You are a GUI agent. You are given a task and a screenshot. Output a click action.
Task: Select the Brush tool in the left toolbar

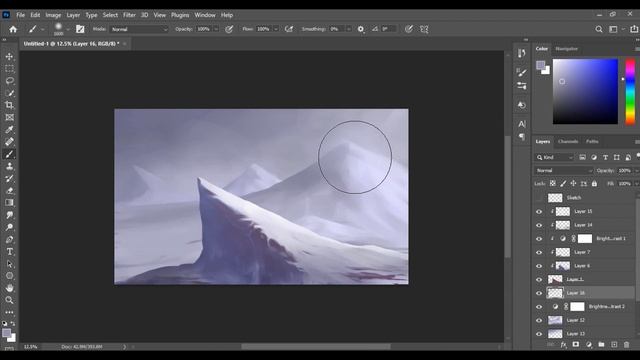click(9, 154)
